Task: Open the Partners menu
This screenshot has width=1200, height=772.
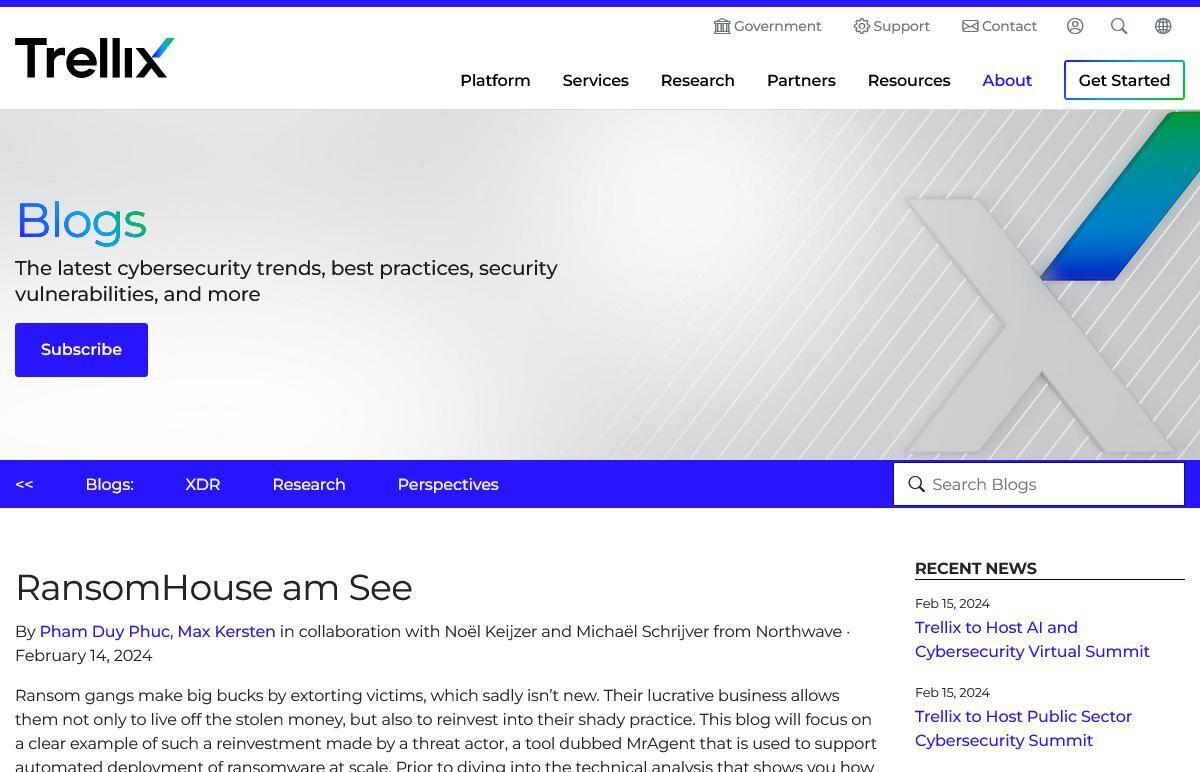Action: 801,80
